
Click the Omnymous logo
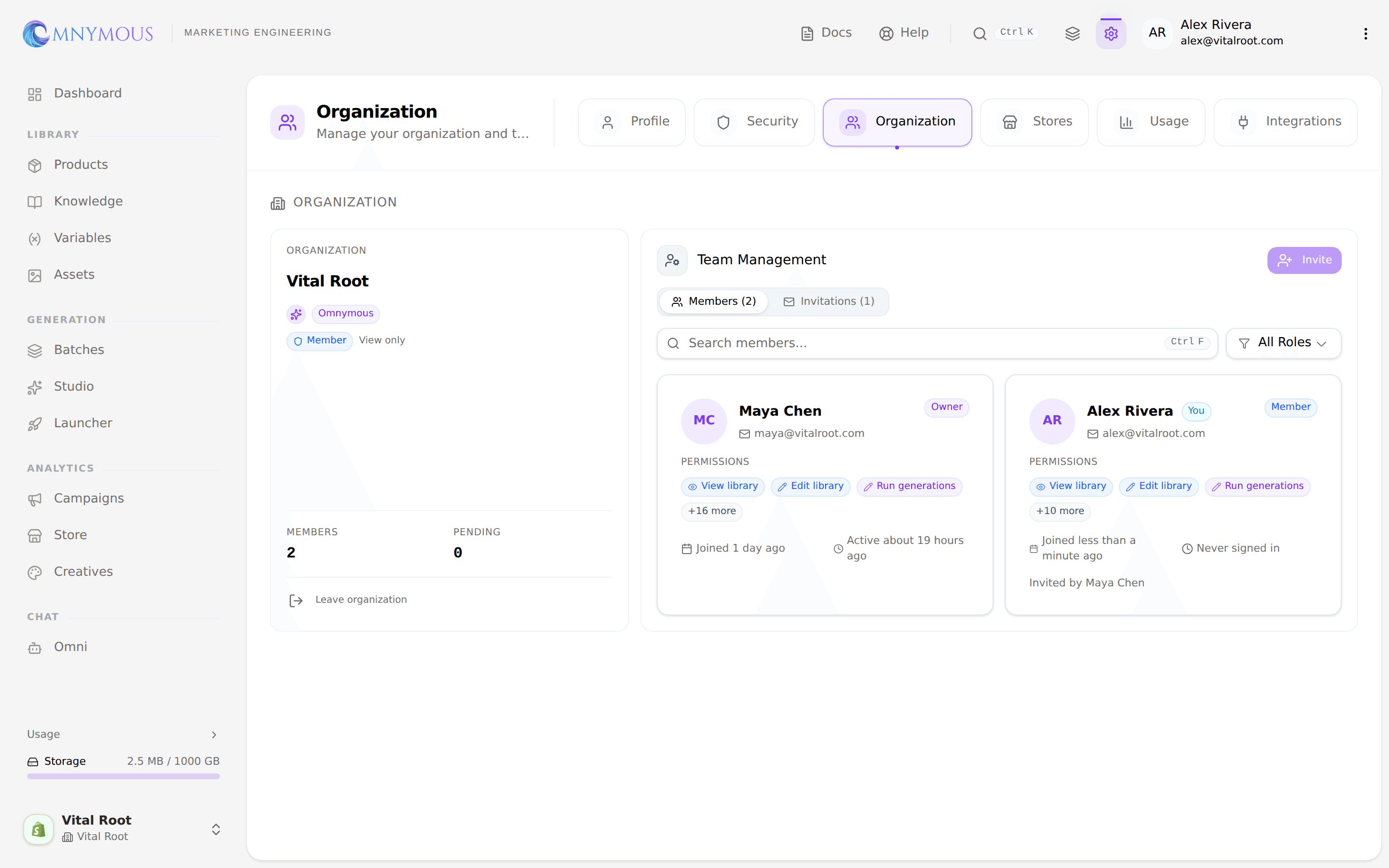(x=88, y=33)
